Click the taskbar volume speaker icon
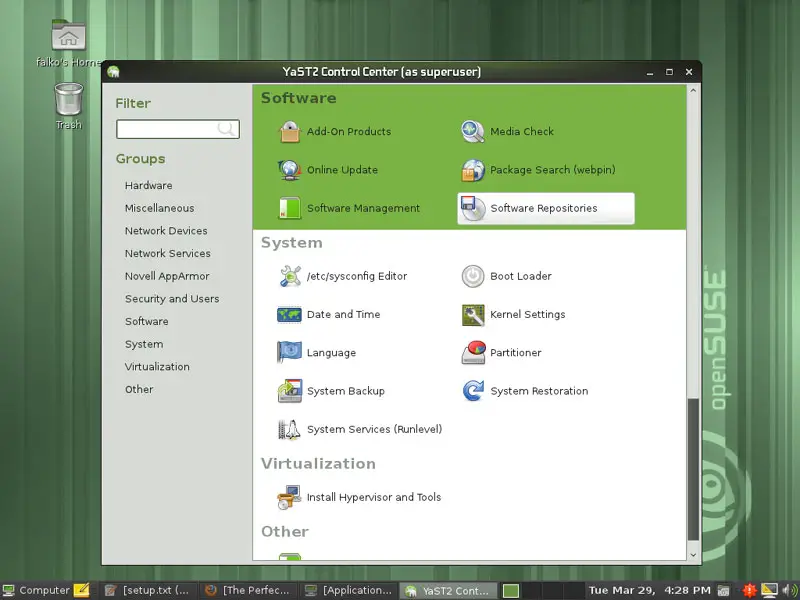The height and width of the screenshot is (600, 800). 790,590
